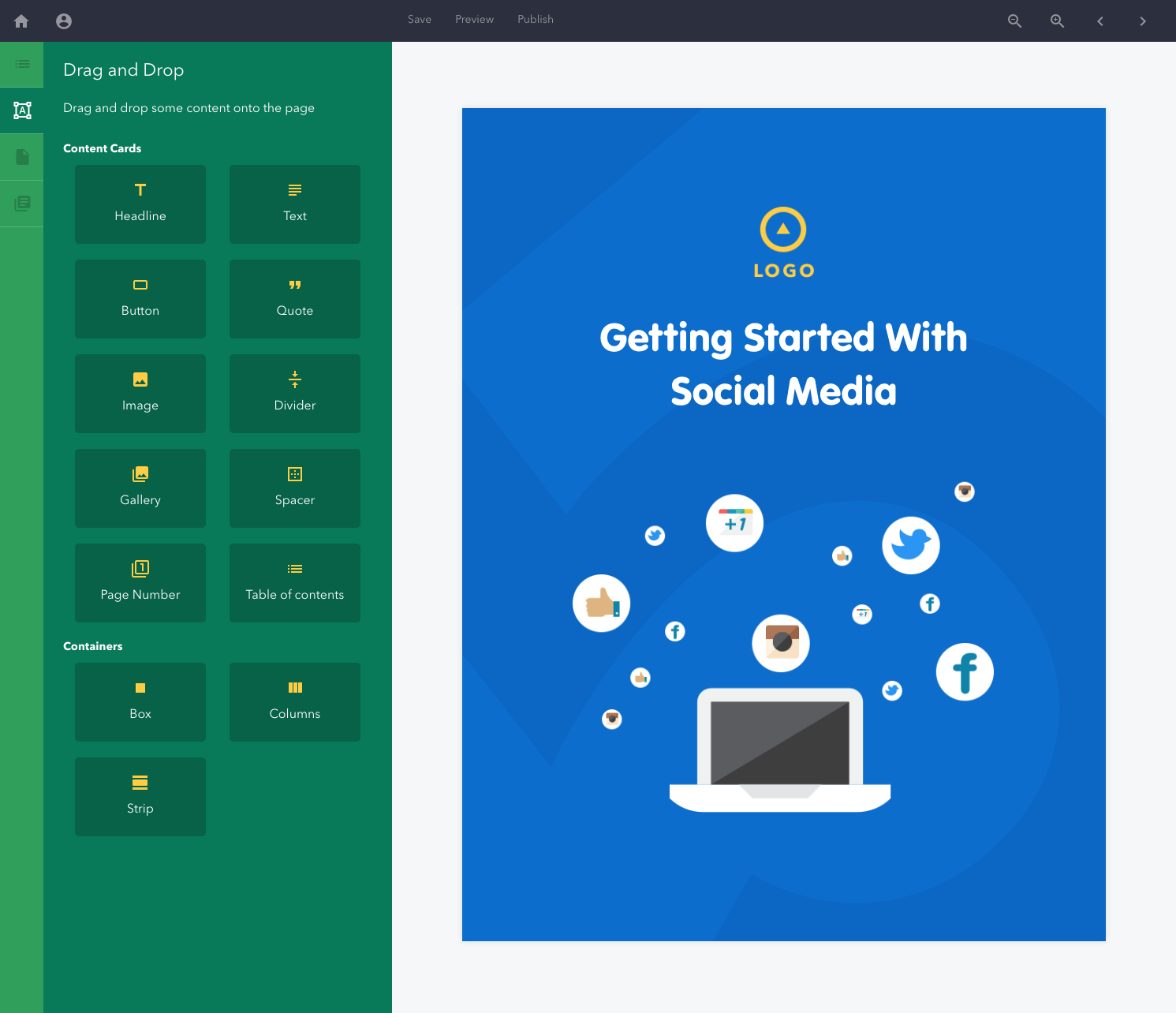Zoom out of the page canvas
1176x1013 pixels.
click(1015, 21)
